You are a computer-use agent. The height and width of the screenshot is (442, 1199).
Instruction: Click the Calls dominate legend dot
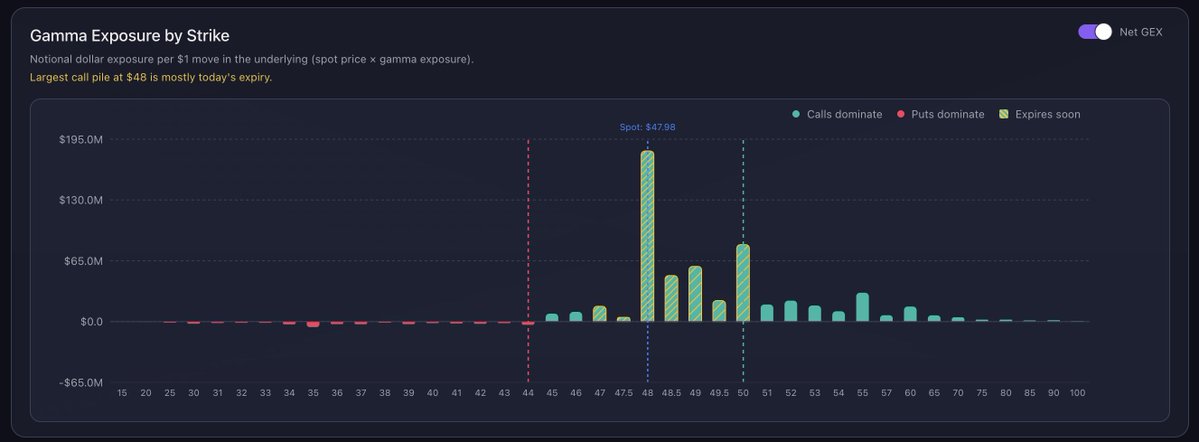tap(796, 115)
